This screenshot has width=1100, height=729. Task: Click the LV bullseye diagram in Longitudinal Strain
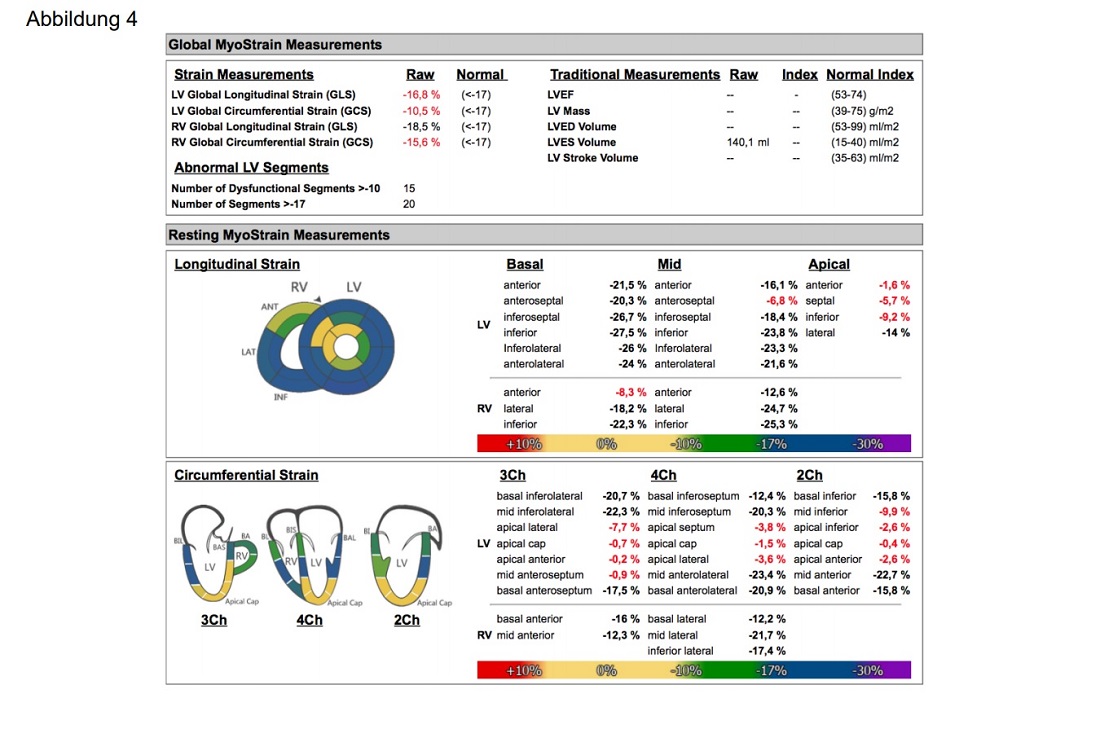pos(344,347)
